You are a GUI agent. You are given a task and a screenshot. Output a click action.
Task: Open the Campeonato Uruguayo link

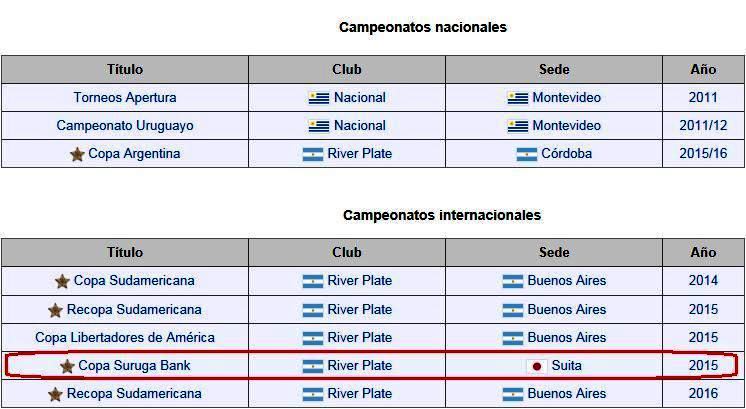point(125,126)
